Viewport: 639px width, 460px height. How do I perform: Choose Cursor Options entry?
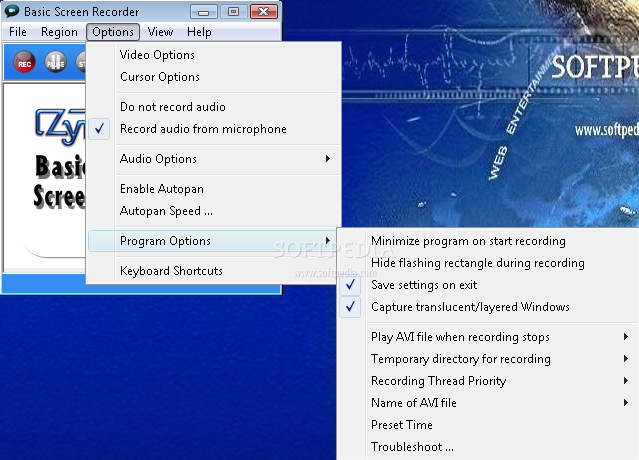click(x=215, y=77)
